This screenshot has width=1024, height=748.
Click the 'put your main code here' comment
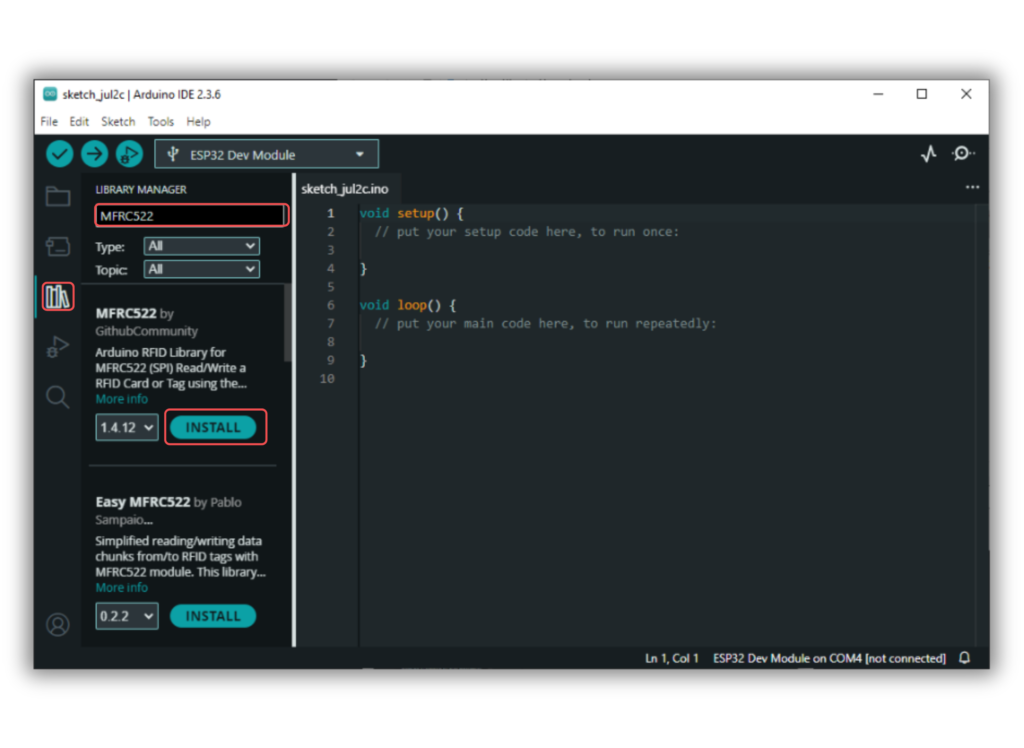click(x=545, y=323)
